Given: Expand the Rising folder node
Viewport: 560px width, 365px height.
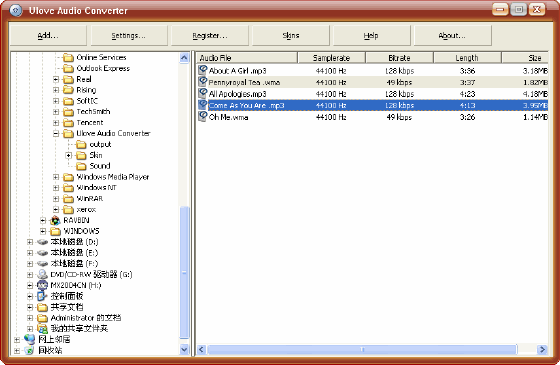Looking at the screenshot, I should pos(56,90).
